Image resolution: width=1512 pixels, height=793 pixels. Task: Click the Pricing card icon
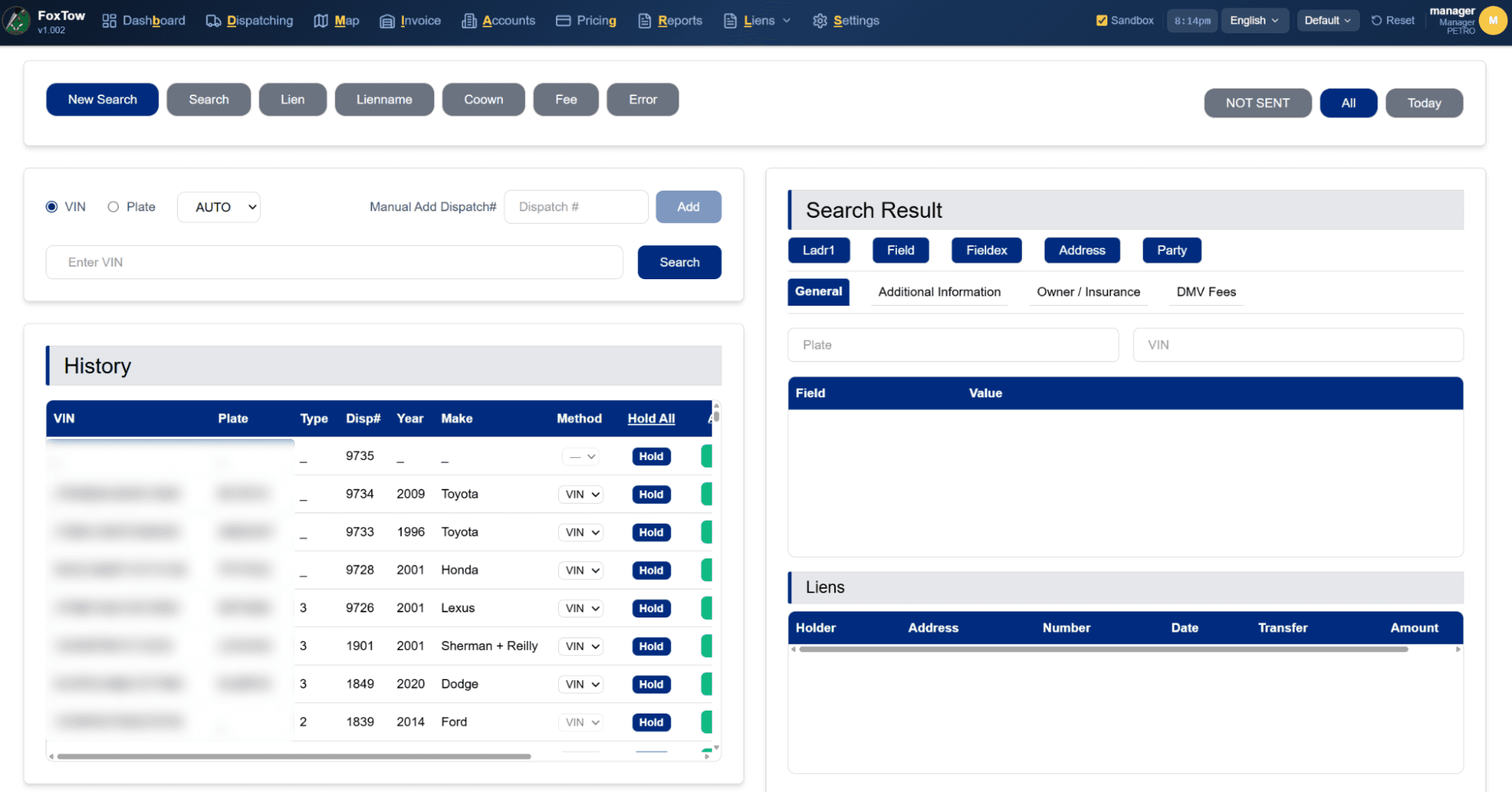(564, 21)
